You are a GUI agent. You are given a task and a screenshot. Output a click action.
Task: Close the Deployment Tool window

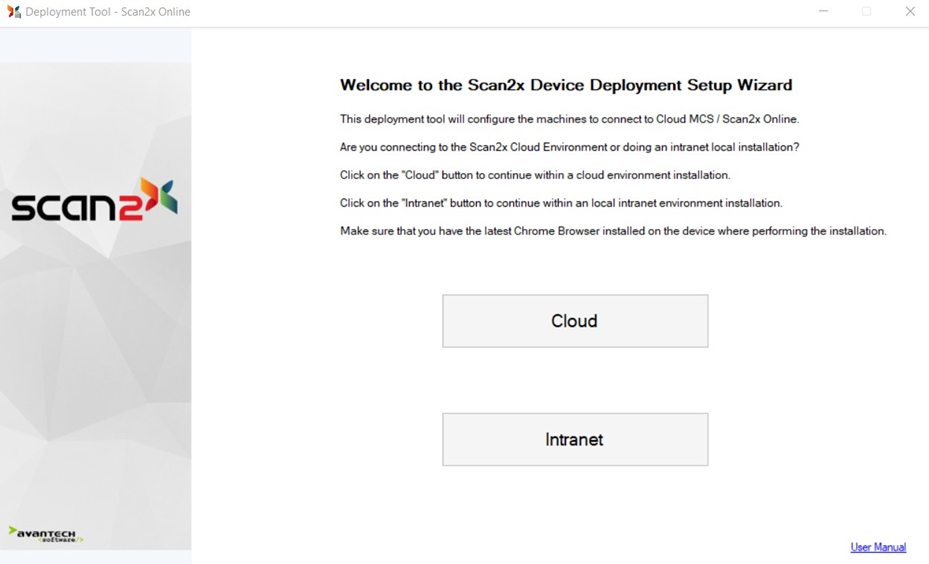point(909,12)
